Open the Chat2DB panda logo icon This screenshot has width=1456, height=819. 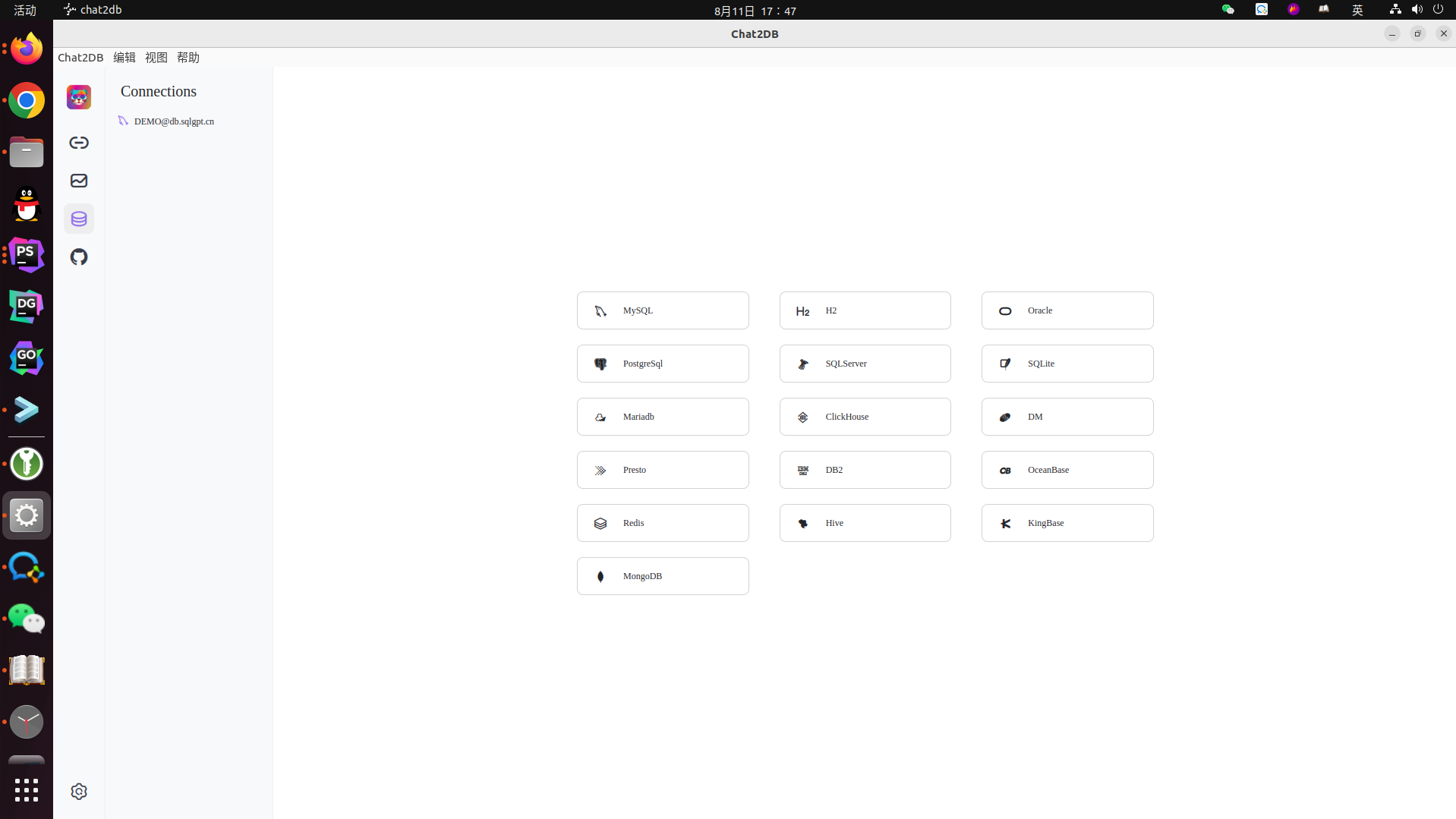tap(78, 97)
